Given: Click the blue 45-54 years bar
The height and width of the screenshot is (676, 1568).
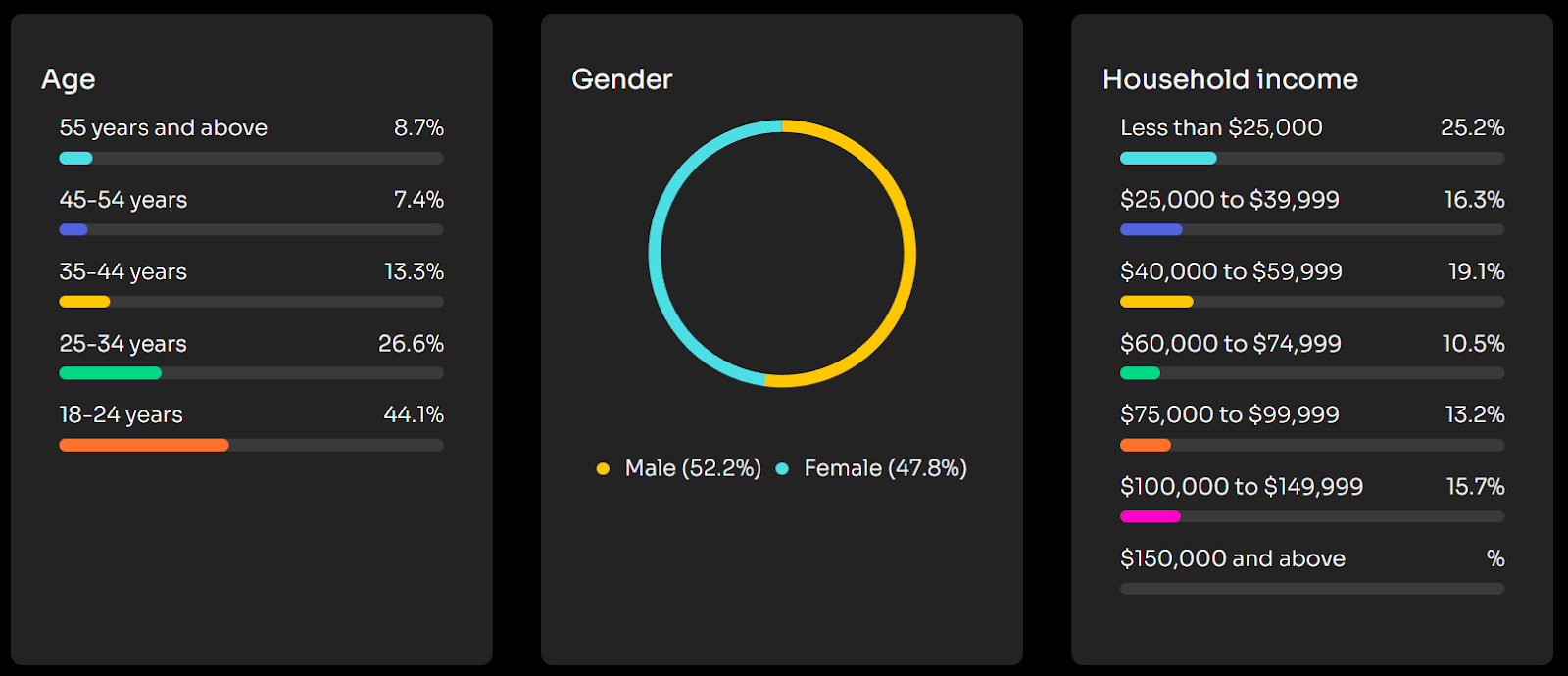Looking at the screenshot, I should pyautogui.click(x=73, y=229).
